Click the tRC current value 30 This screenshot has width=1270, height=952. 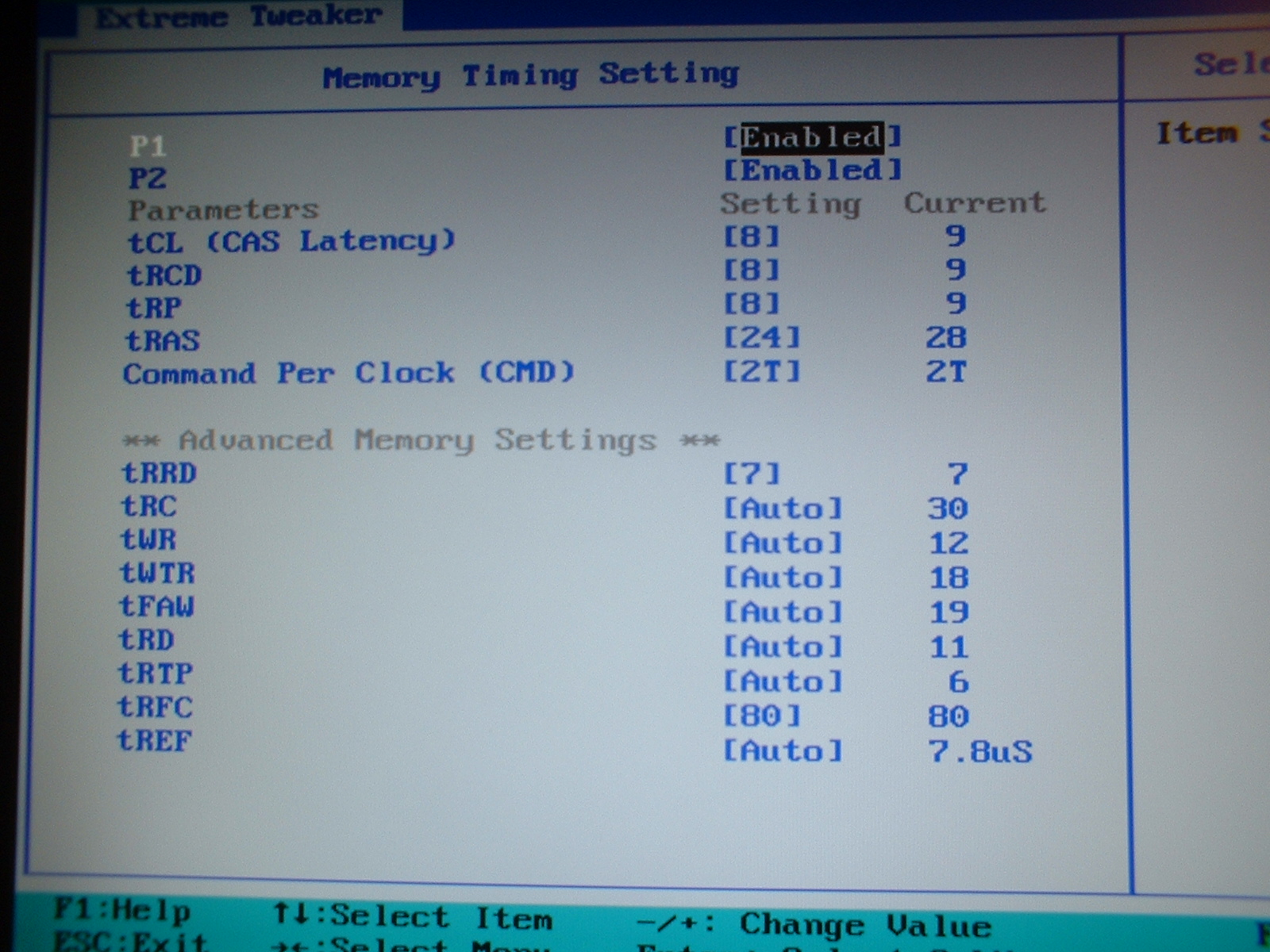(948, 509)
